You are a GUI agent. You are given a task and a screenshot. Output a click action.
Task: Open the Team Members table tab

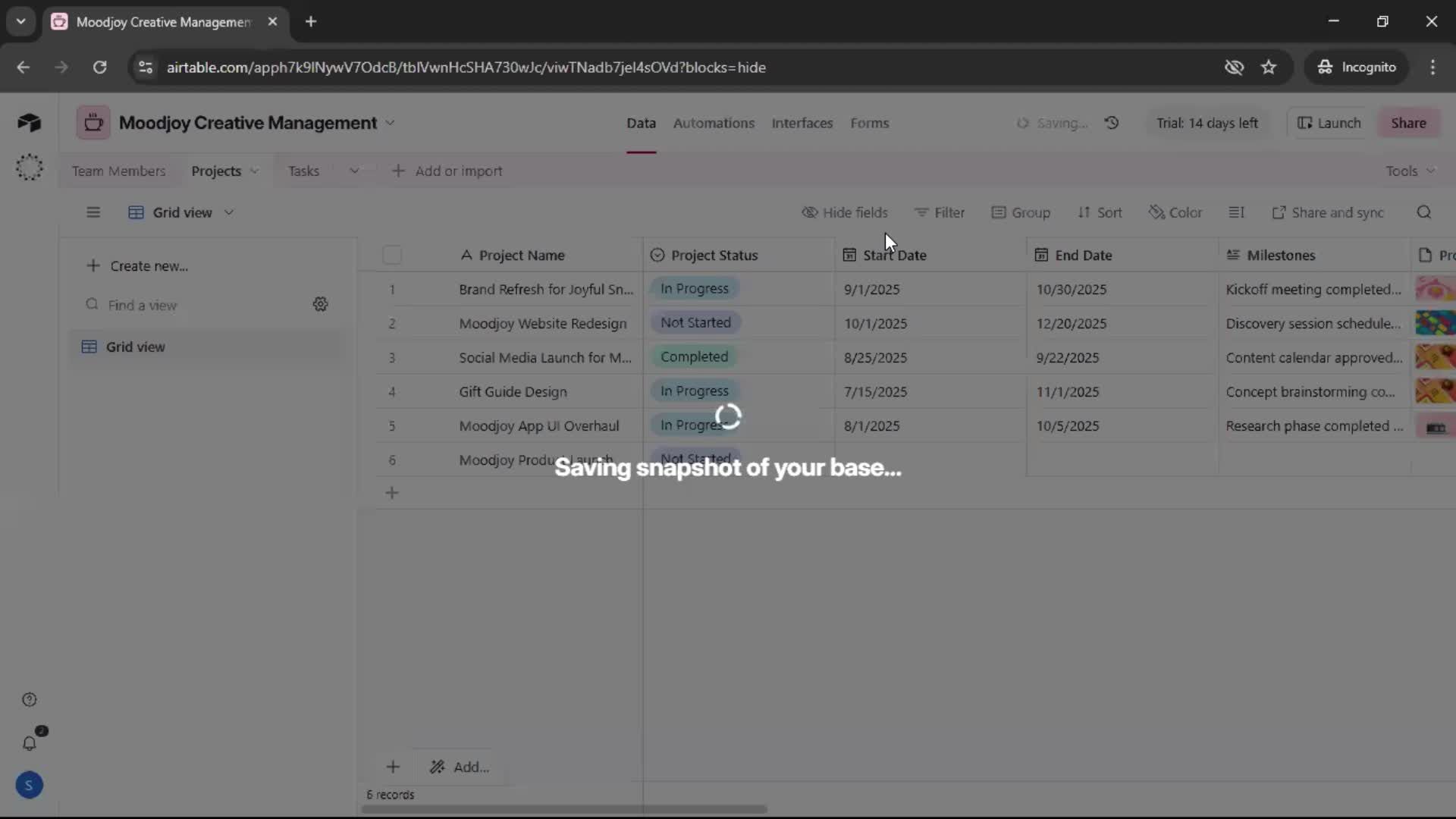119,171
